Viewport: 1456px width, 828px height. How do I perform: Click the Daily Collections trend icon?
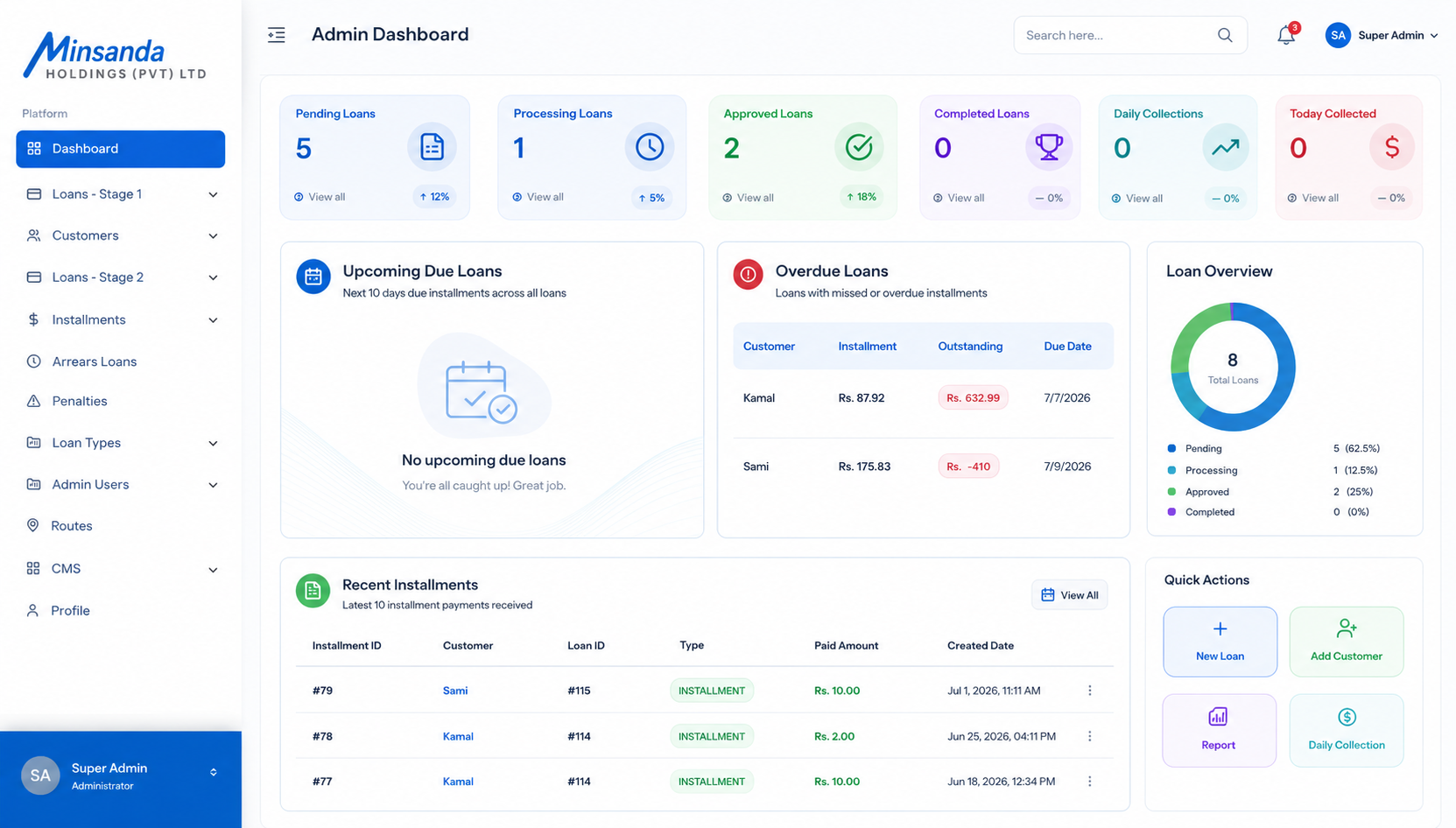pos(1226,147)
